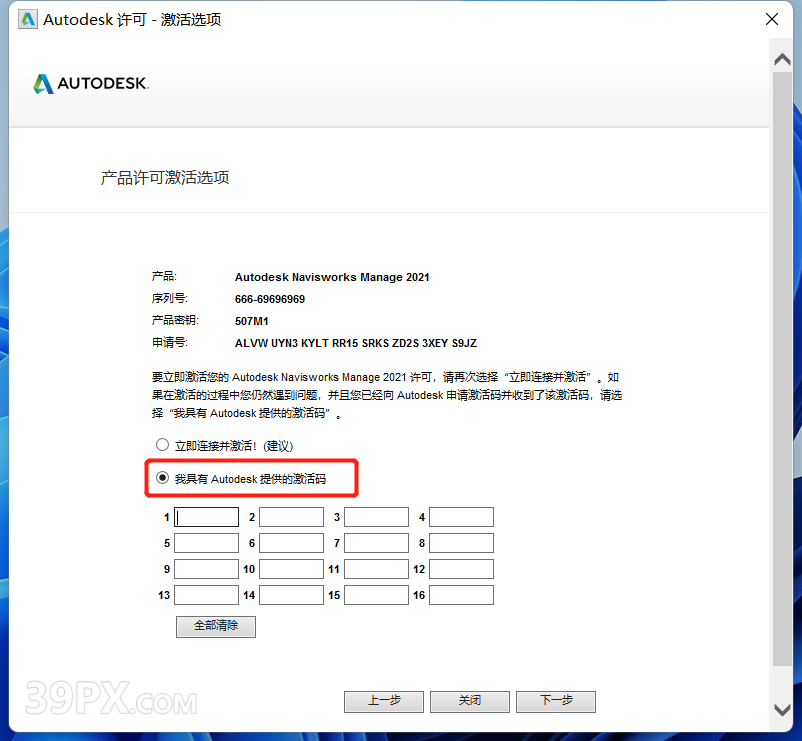Click the Autodesk title bar app icon
Viewport: 802px width, 741px height.
tap(28, 19)
